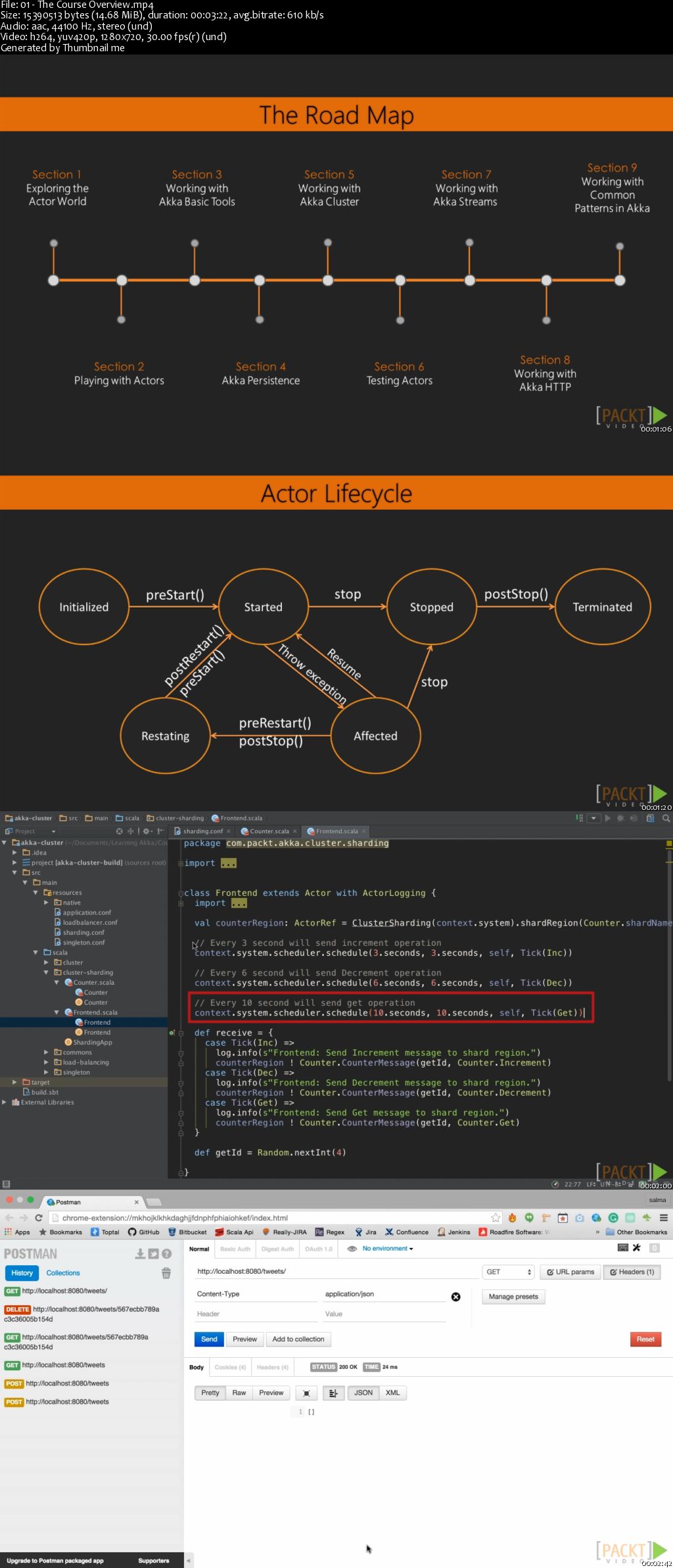
Task: Open Postman's Twitter icon
Action: pos(153,1254)
